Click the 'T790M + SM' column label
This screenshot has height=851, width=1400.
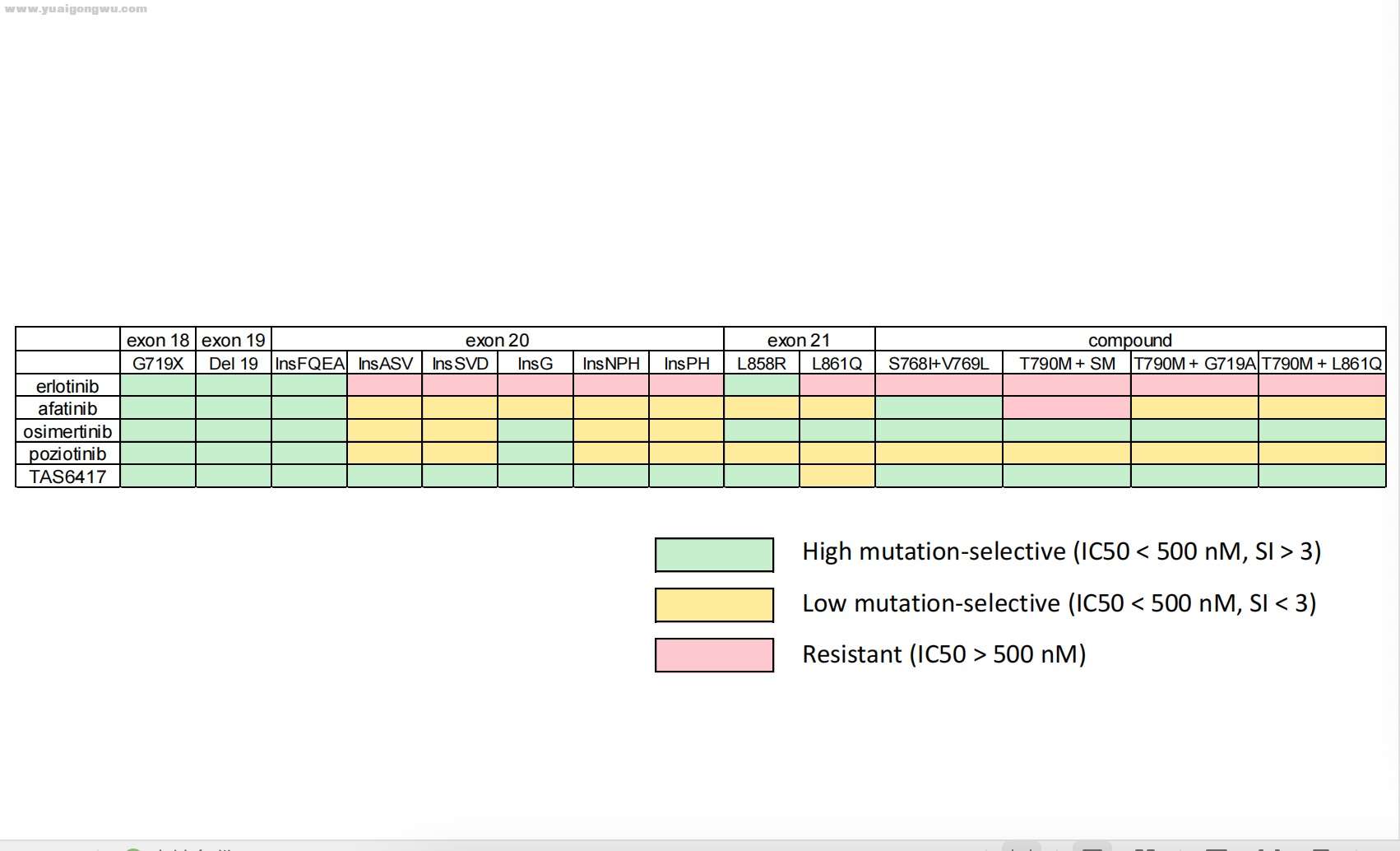click(1067, 363)
